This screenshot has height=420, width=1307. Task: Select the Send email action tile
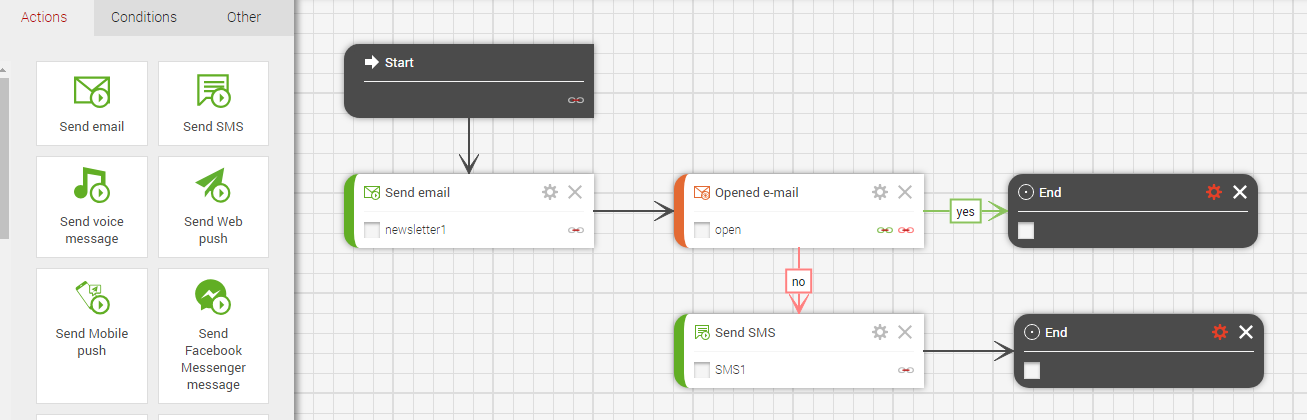coord(92,103)
